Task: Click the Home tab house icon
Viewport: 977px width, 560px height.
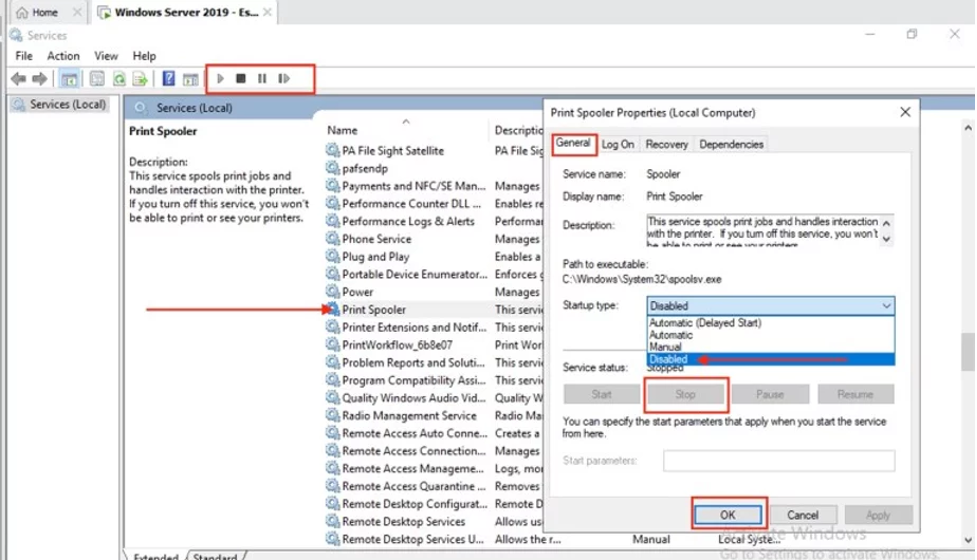Action: [22, 12]
